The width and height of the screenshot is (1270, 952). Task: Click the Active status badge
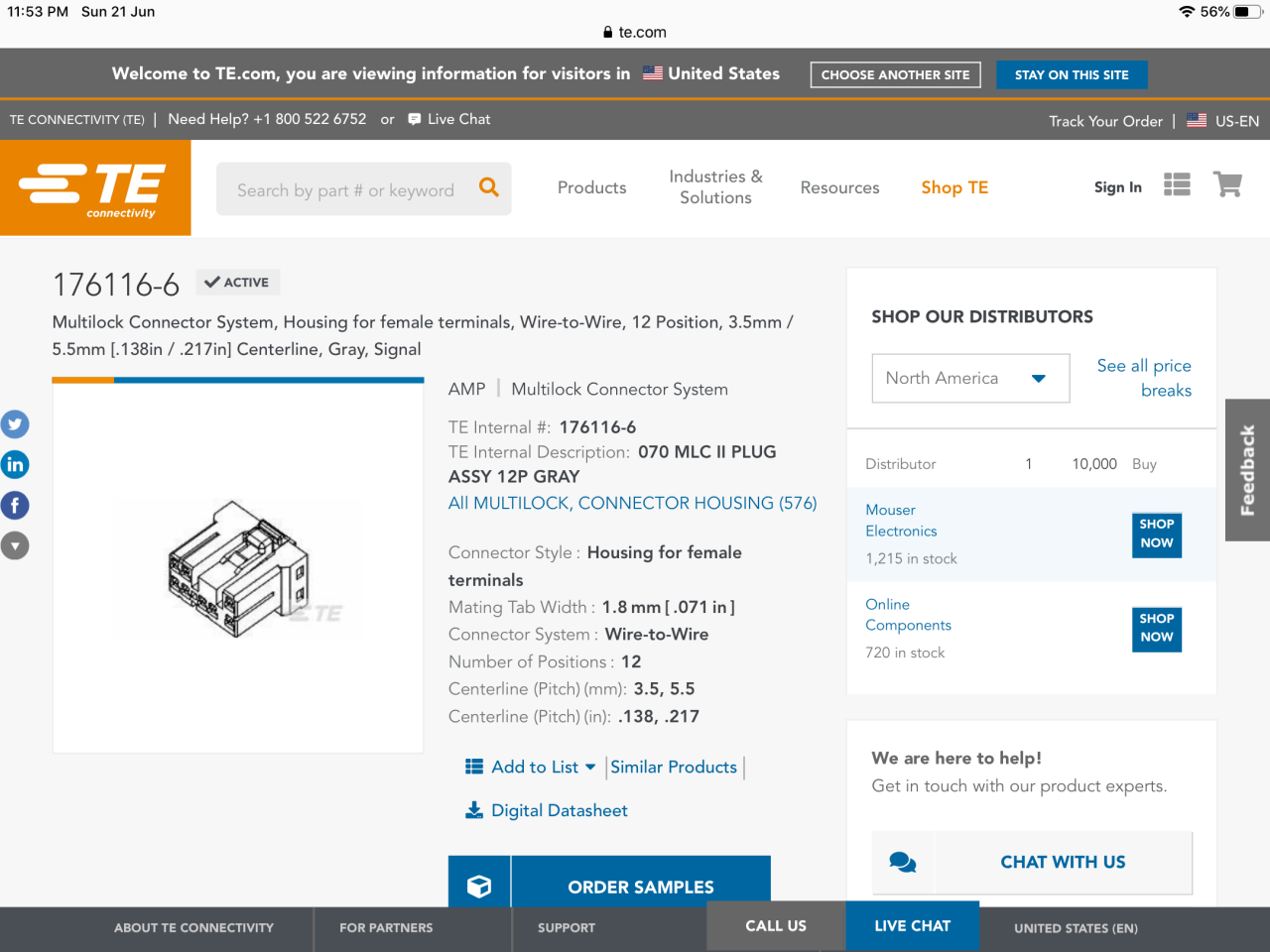238,283
